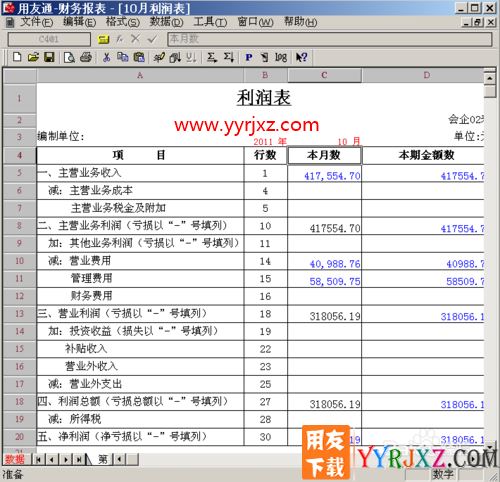Viewport: 500px width, 482px height.
Task: Click the 财务费用 cell
Action: [140, 296]
